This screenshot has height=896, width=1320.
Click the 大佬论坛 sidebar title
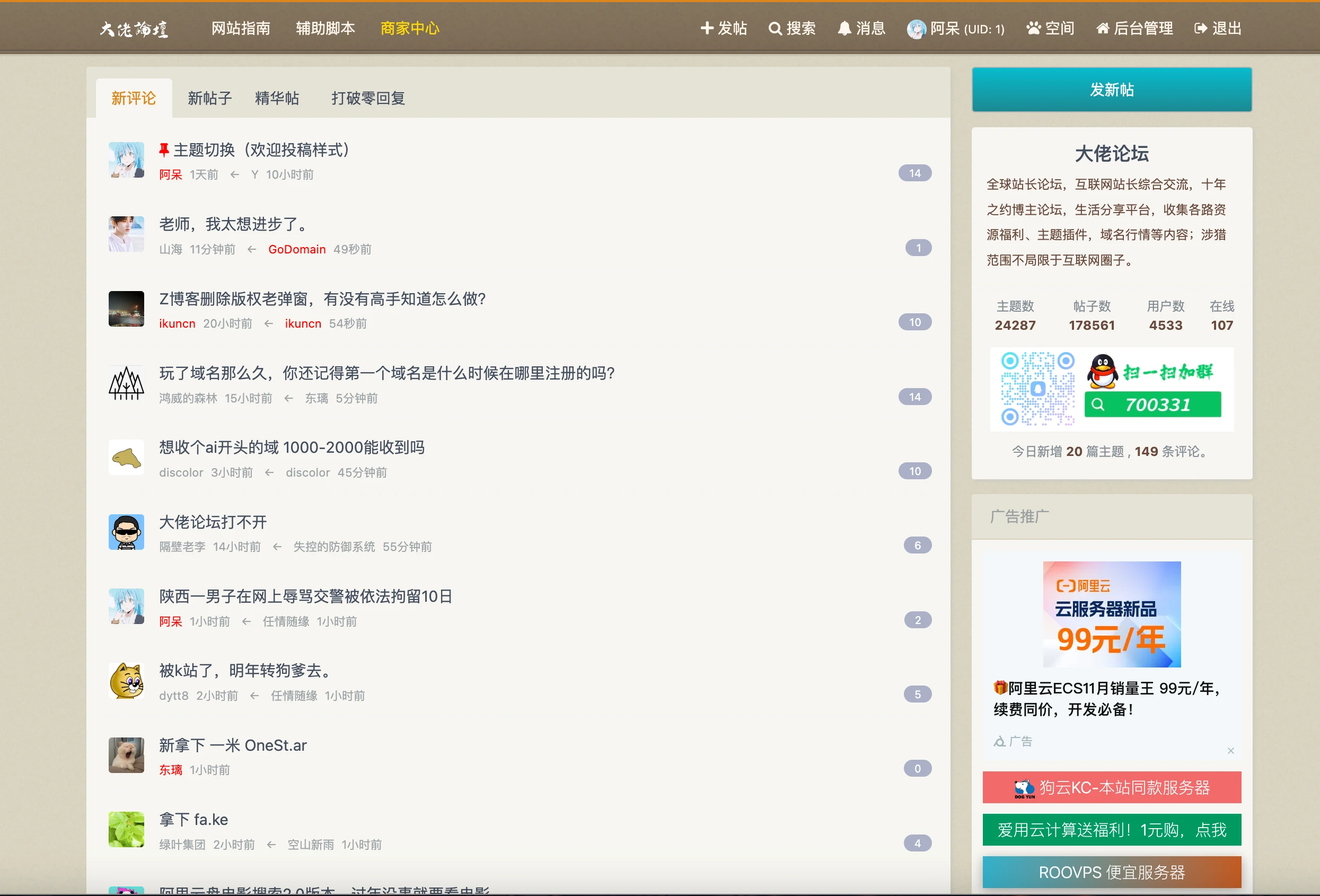(x=1112, y=153)
